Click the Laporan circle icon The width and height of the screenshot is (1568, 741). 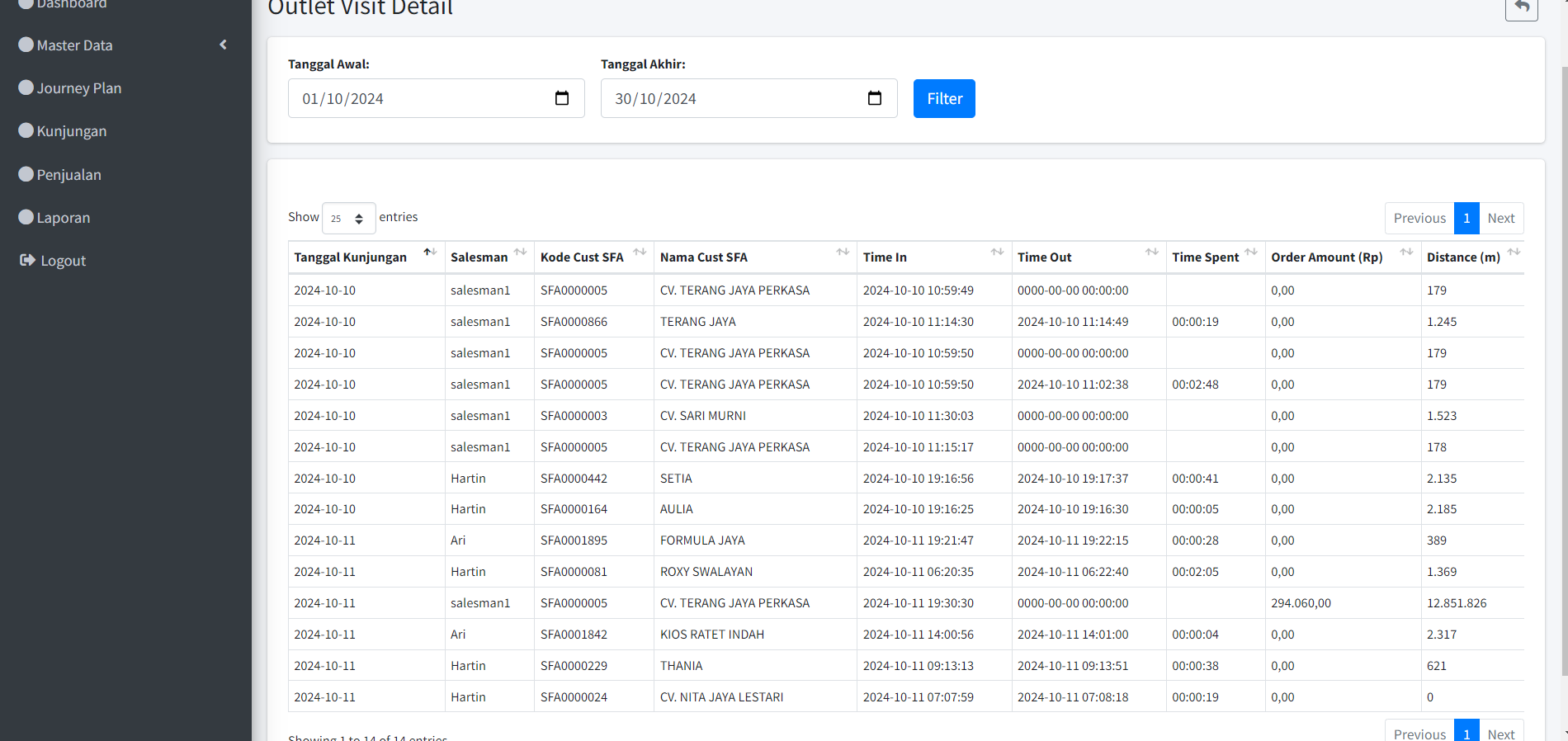pos(26,217)
